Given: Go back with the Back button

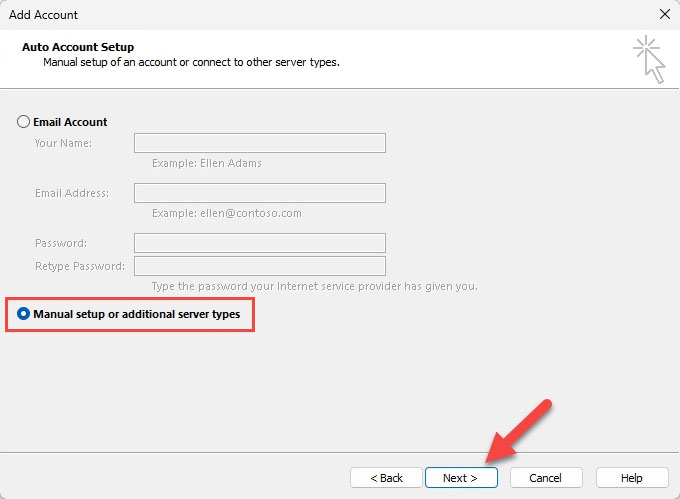Looking at the screenshot, I should click(386, 478).
